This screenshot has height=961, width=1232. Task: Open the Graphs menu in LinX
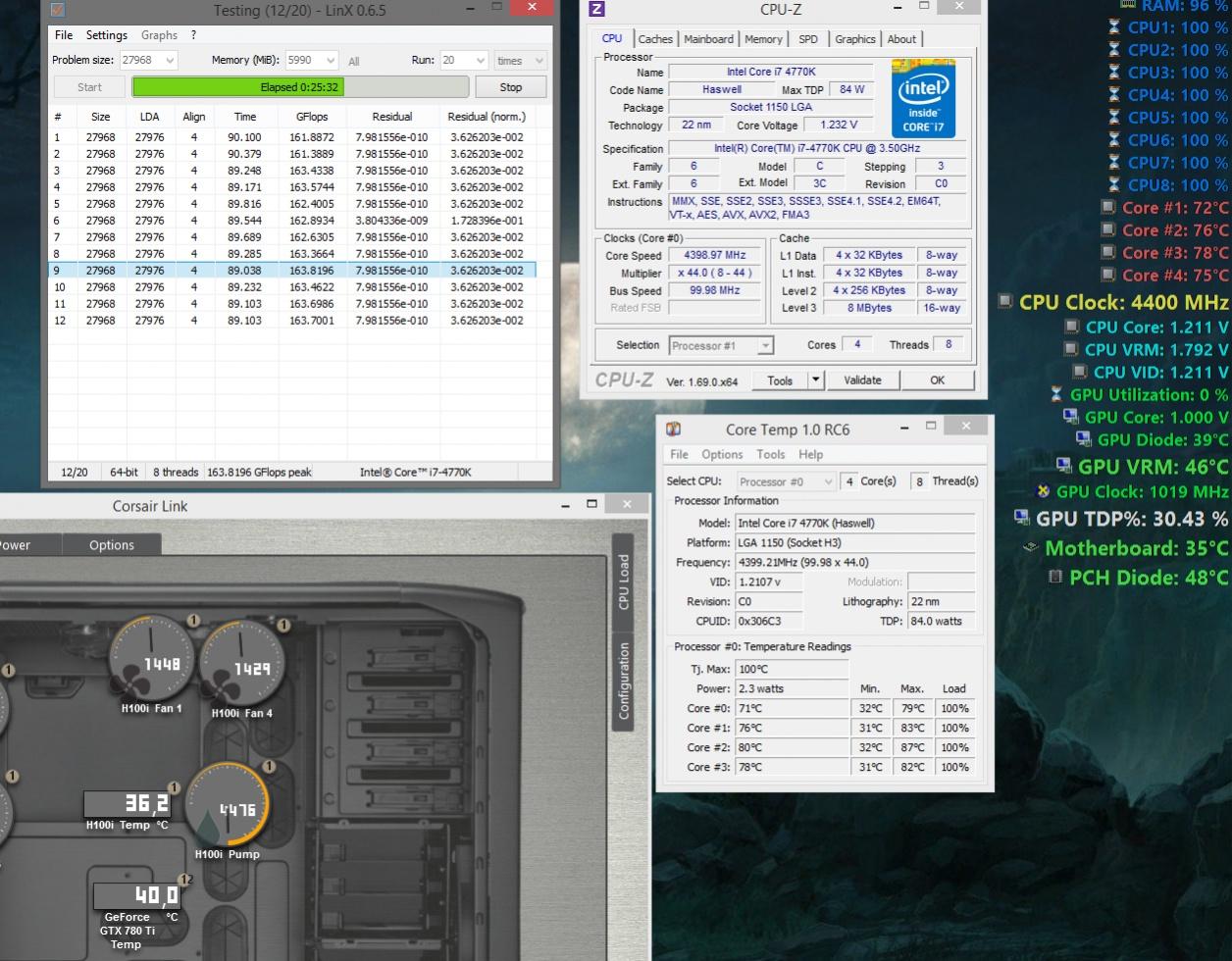[159, 35]
